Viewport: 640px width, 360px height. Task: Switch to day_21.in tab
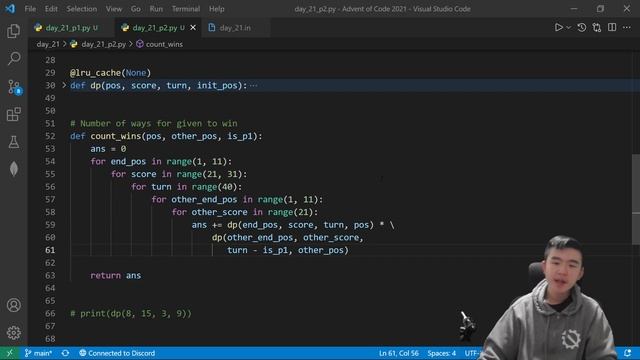coord(235,28)
